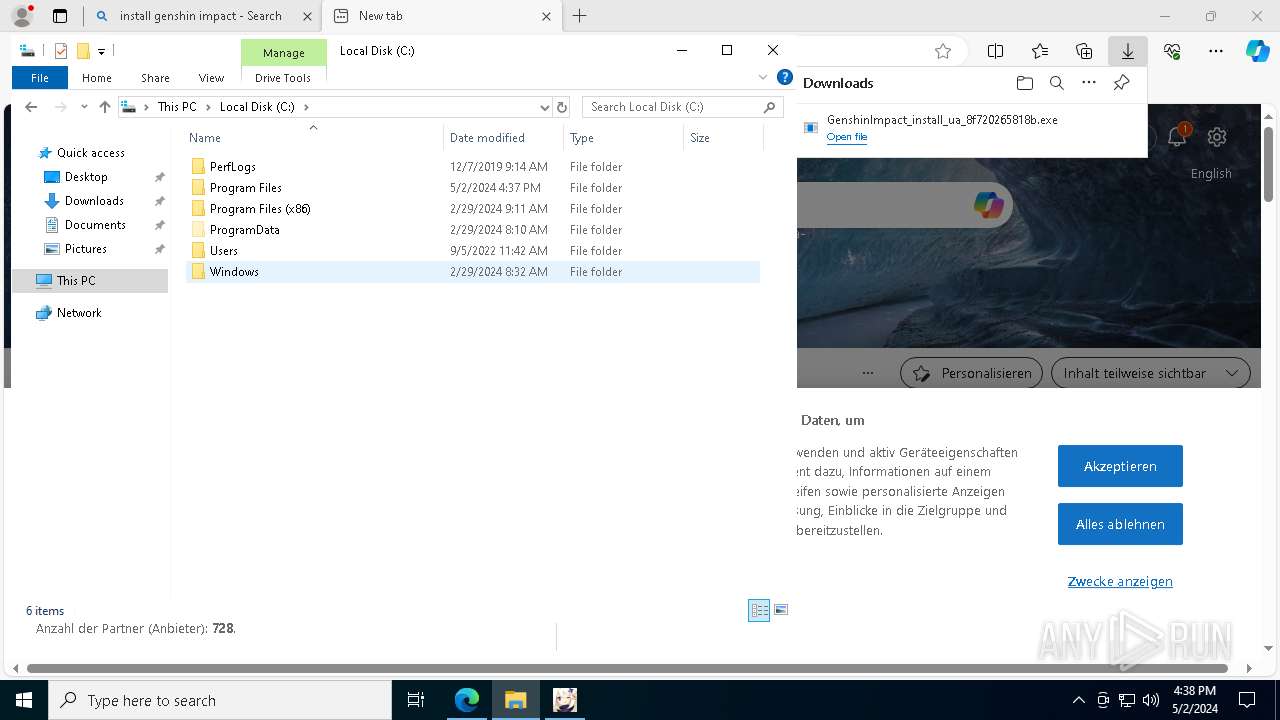Close install genshin impact search tab
The width and height of the screenshot is (1280, 720).
coord(307,16)
